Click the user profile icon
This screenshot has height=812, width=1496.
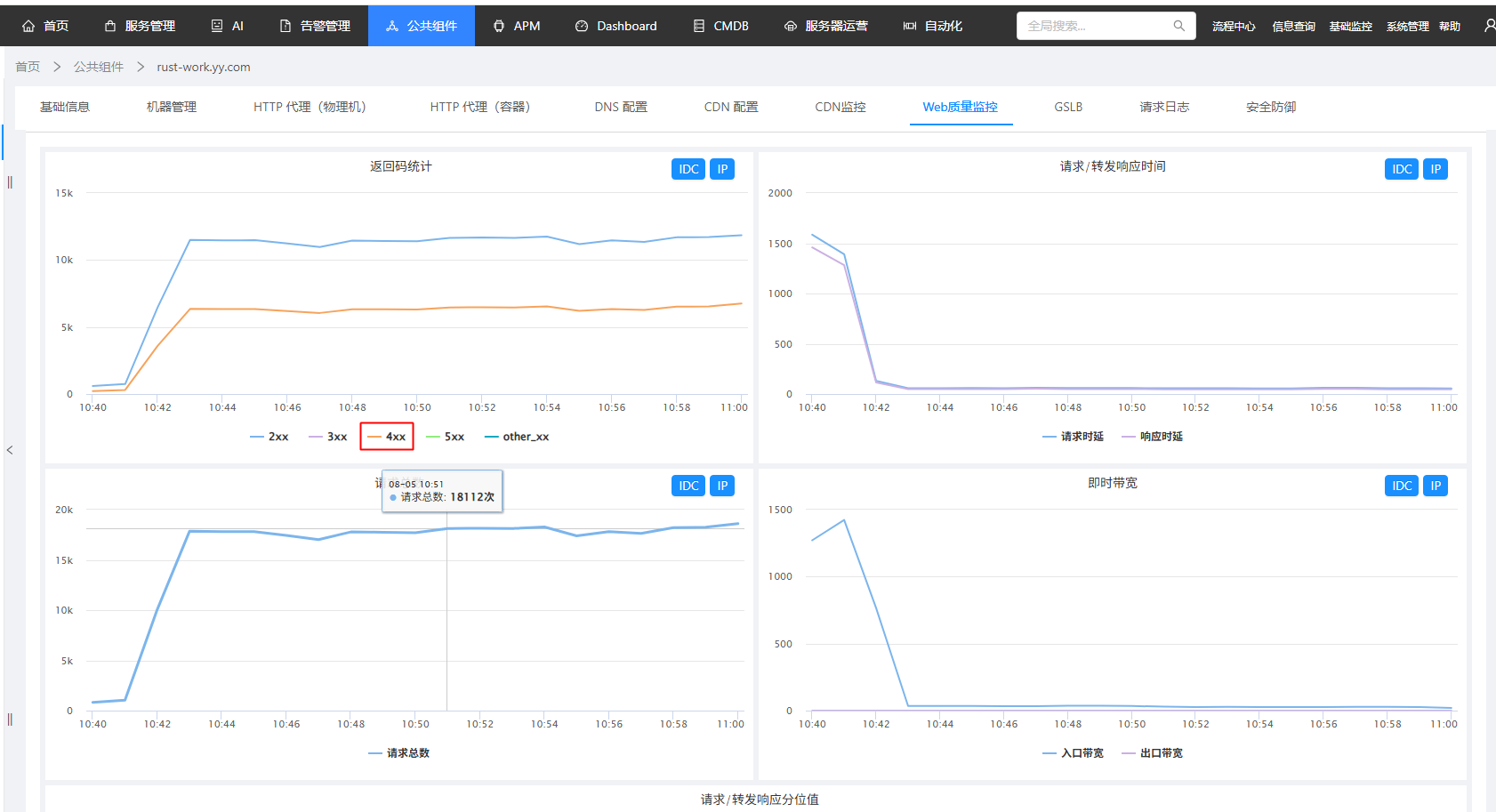[x=1490, y=26]
